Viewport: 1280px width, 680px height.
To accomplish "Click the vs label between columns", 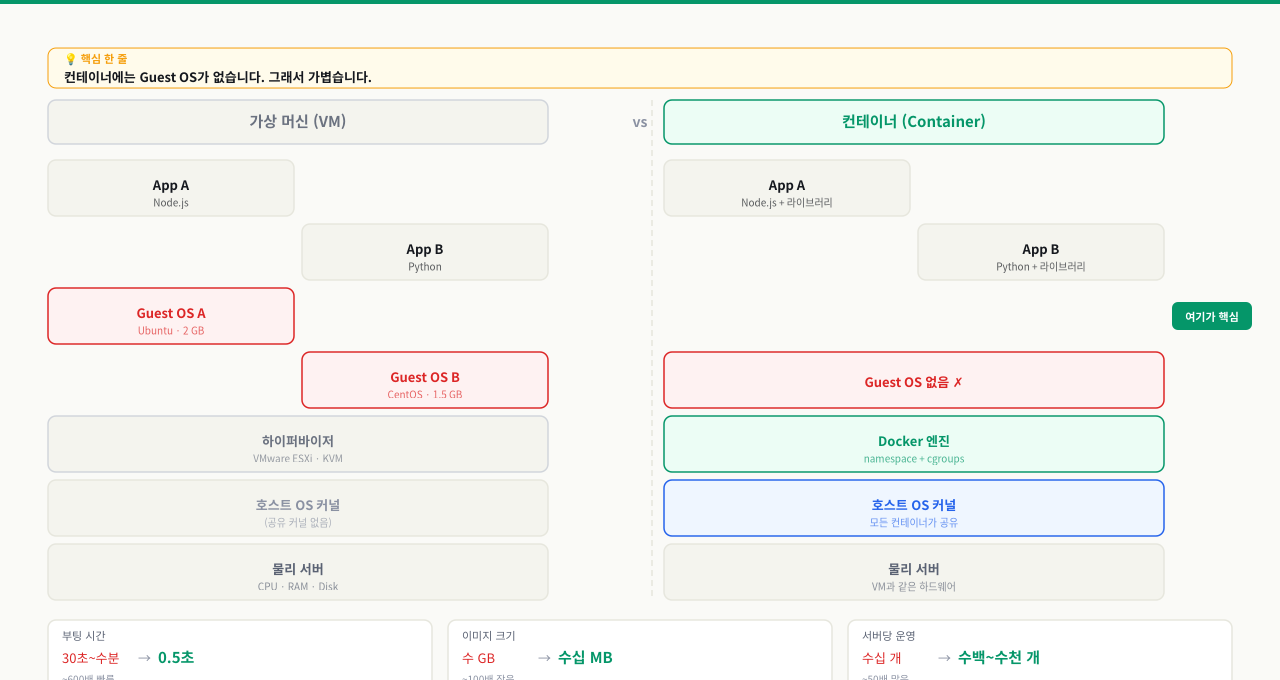I will pyautogui.click(x=640, y=122).
